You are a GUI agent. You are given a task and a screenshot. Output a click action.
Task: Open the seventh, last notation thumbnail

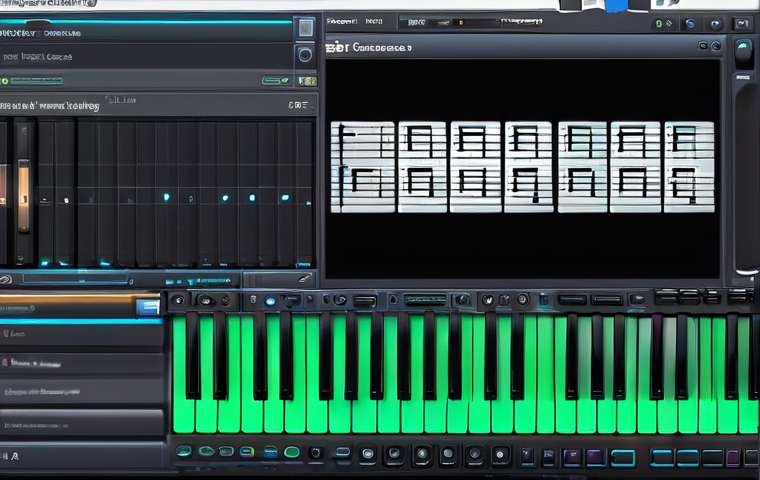click(x=689, y=167)
